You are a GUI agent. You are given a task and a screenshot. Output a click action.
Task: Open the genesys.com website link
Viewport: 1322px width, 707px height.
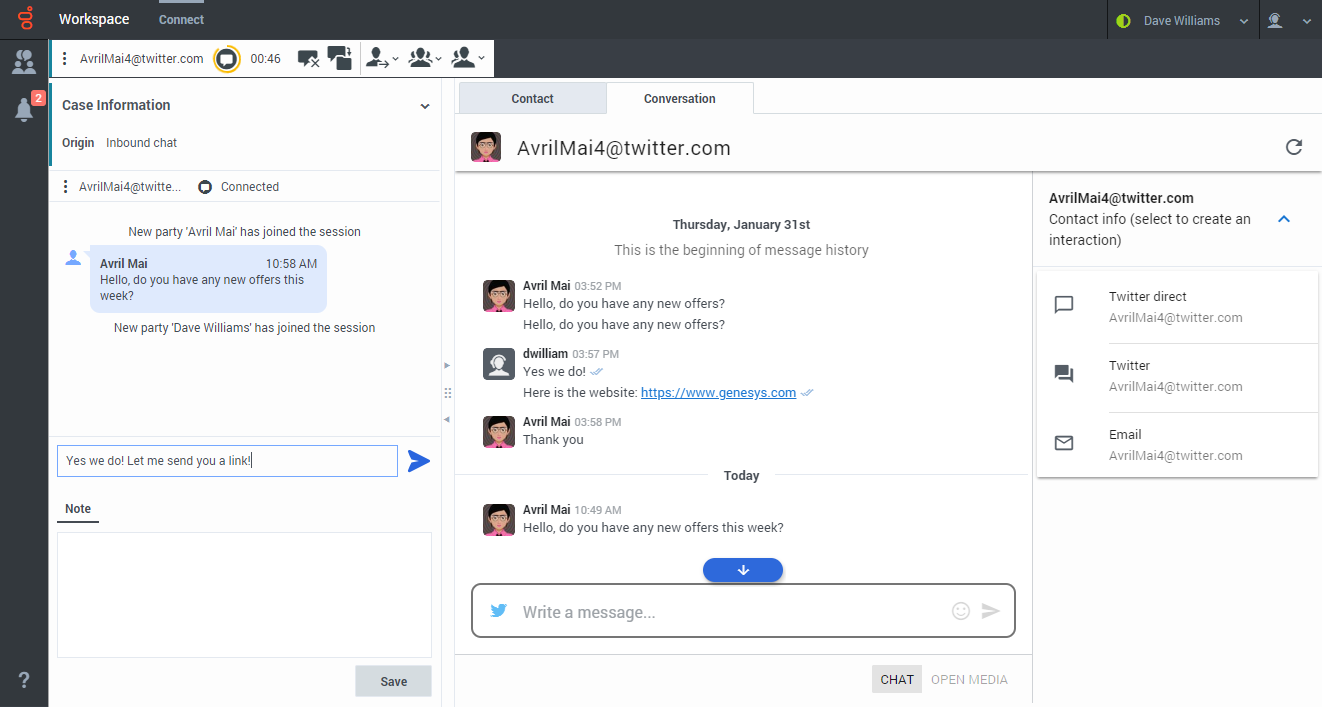click(718, 393)
